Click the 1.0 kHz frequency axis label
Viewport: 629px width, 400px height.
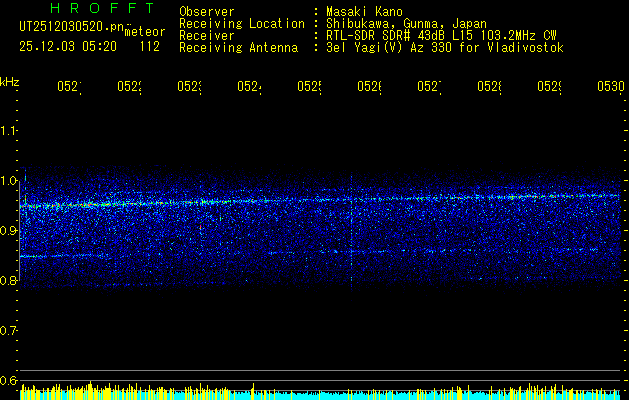9,181
